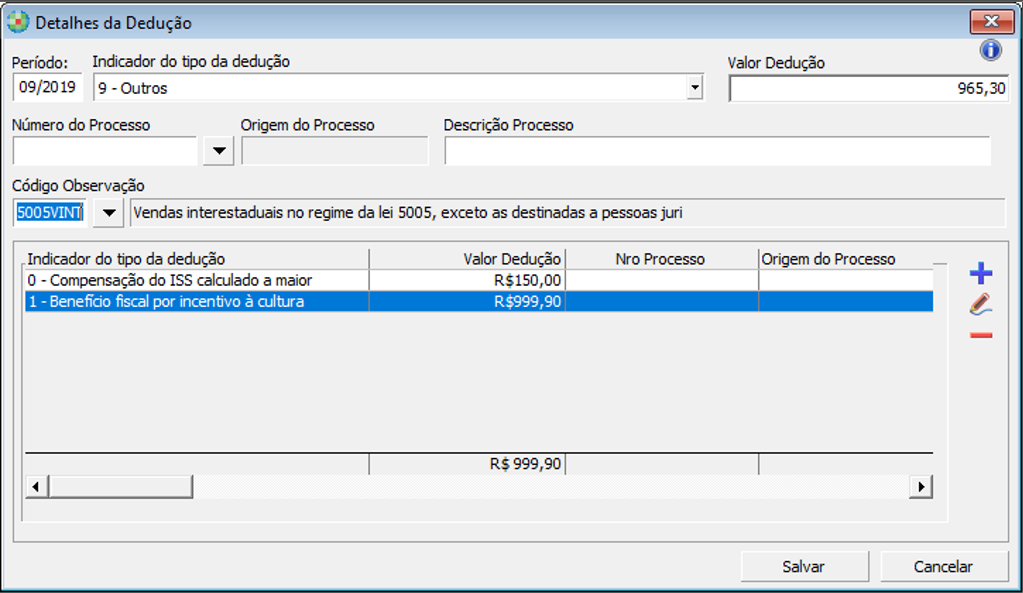Screen dimensions: 1023x593
Task: Select the Compensação do ISS calculado a maior row
Action: [196, 280]
